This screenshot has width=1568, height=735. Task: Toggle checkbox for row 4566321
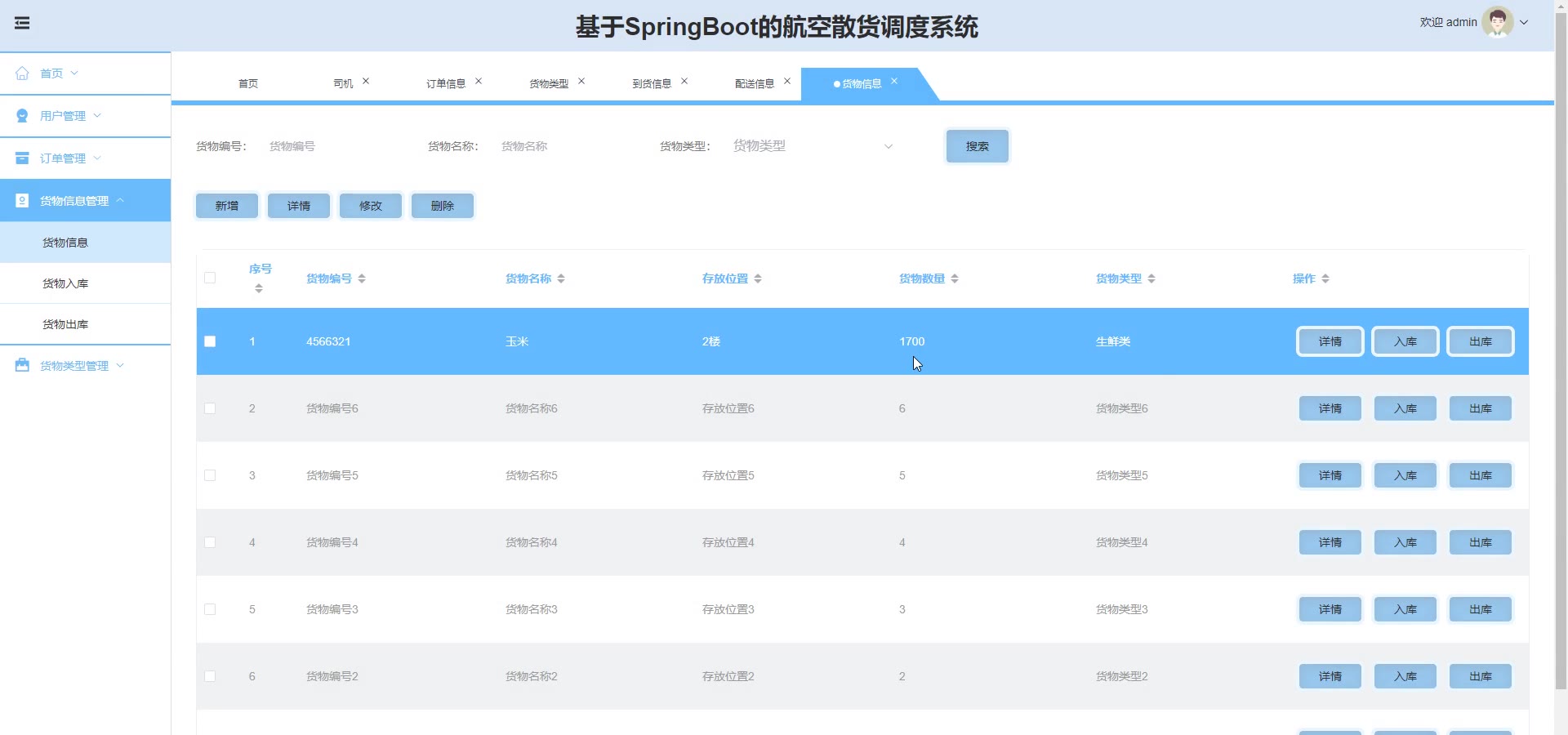point(210,341)
